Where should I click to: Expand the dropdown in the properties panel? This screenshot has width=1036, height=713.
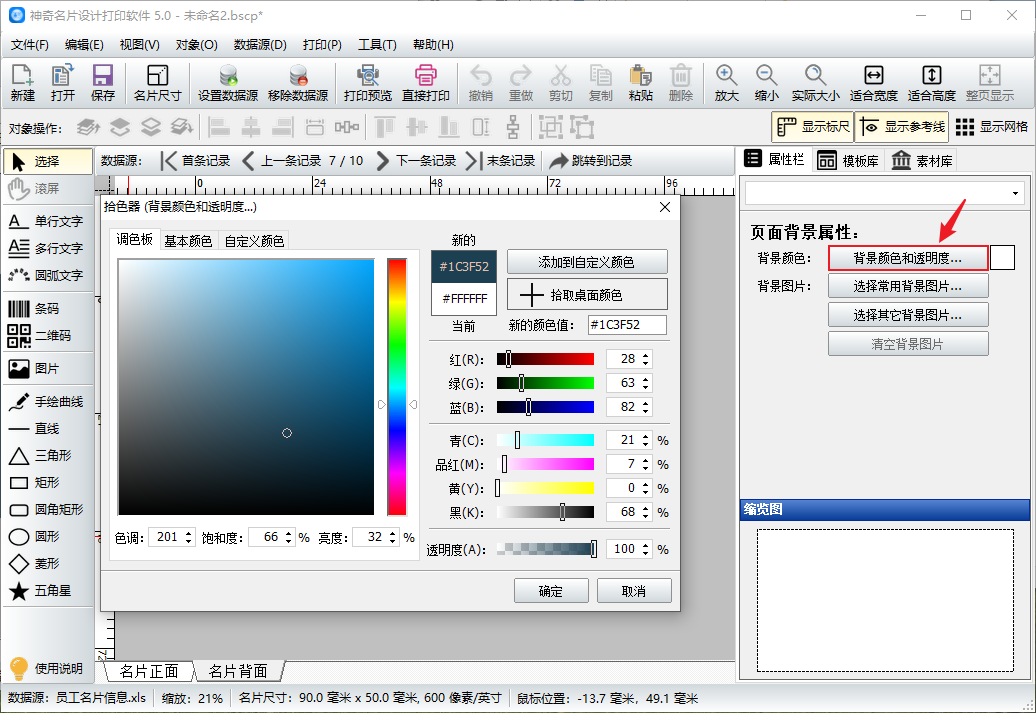(x=1016, y=193)
